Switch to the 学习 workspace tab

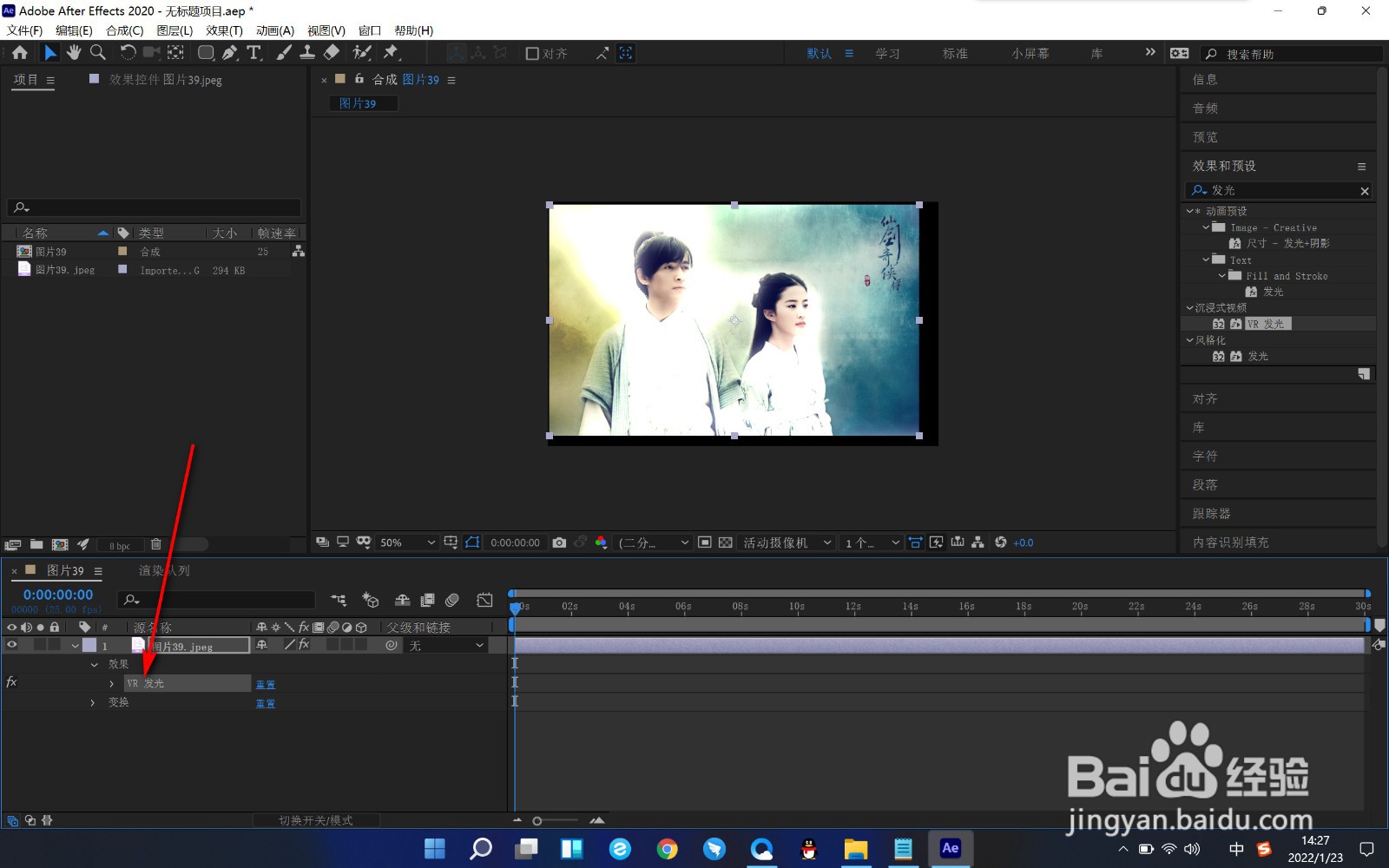887,54
